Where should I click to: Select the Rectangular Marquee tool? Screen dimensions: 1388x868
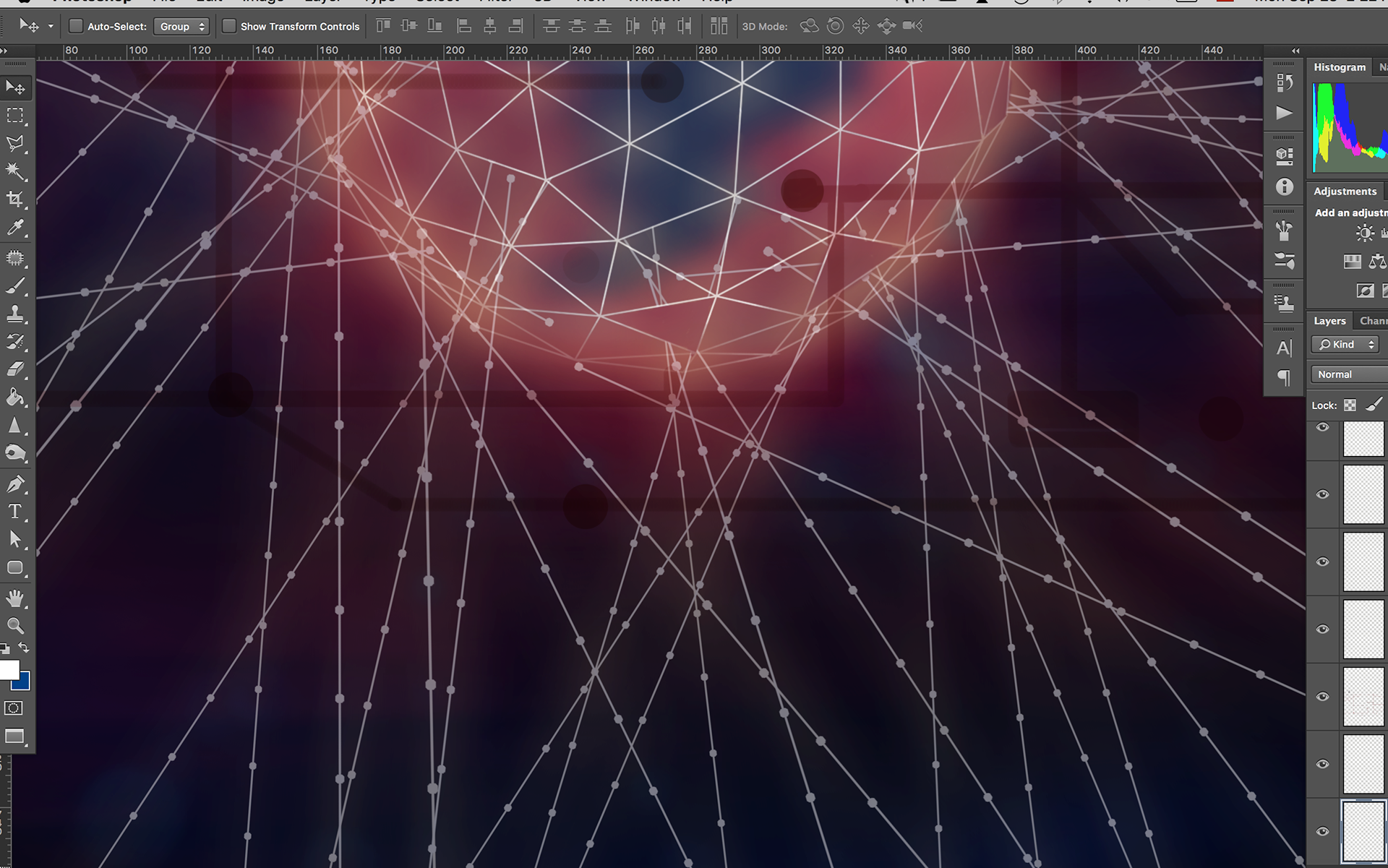coord(15,116)
